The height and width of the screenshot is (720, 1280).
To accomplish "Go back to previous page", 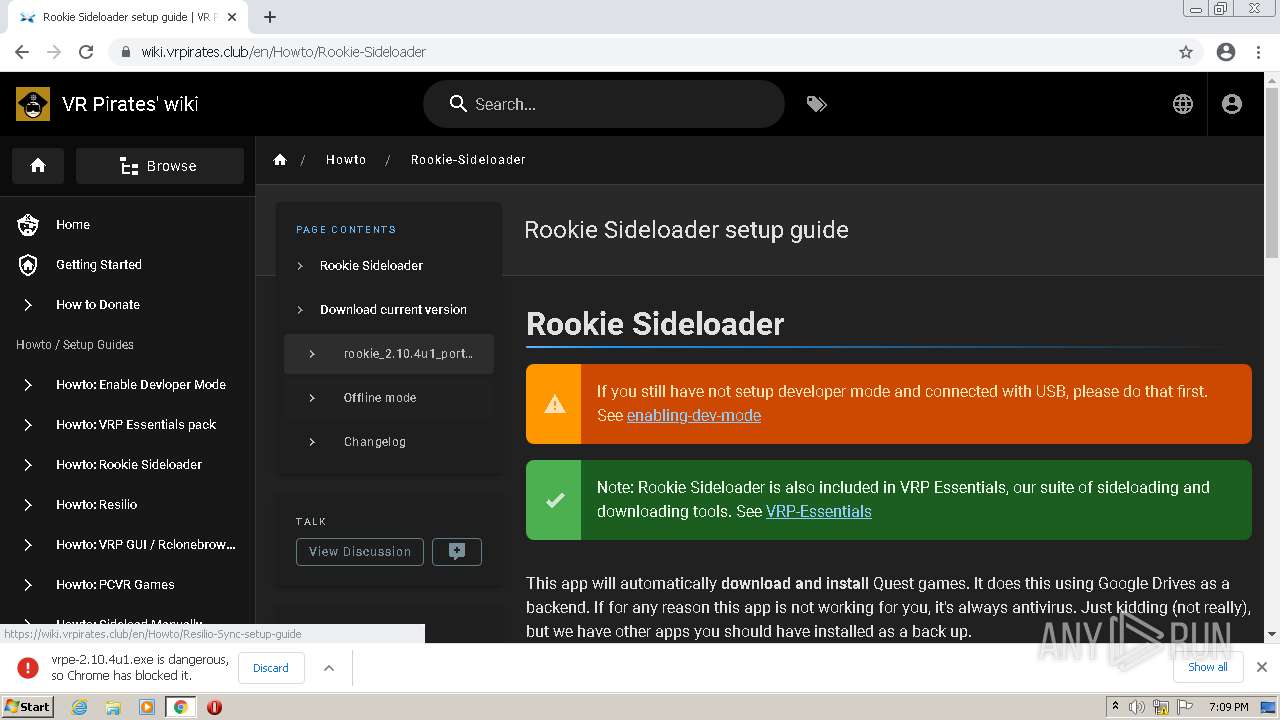I will 22,52.
